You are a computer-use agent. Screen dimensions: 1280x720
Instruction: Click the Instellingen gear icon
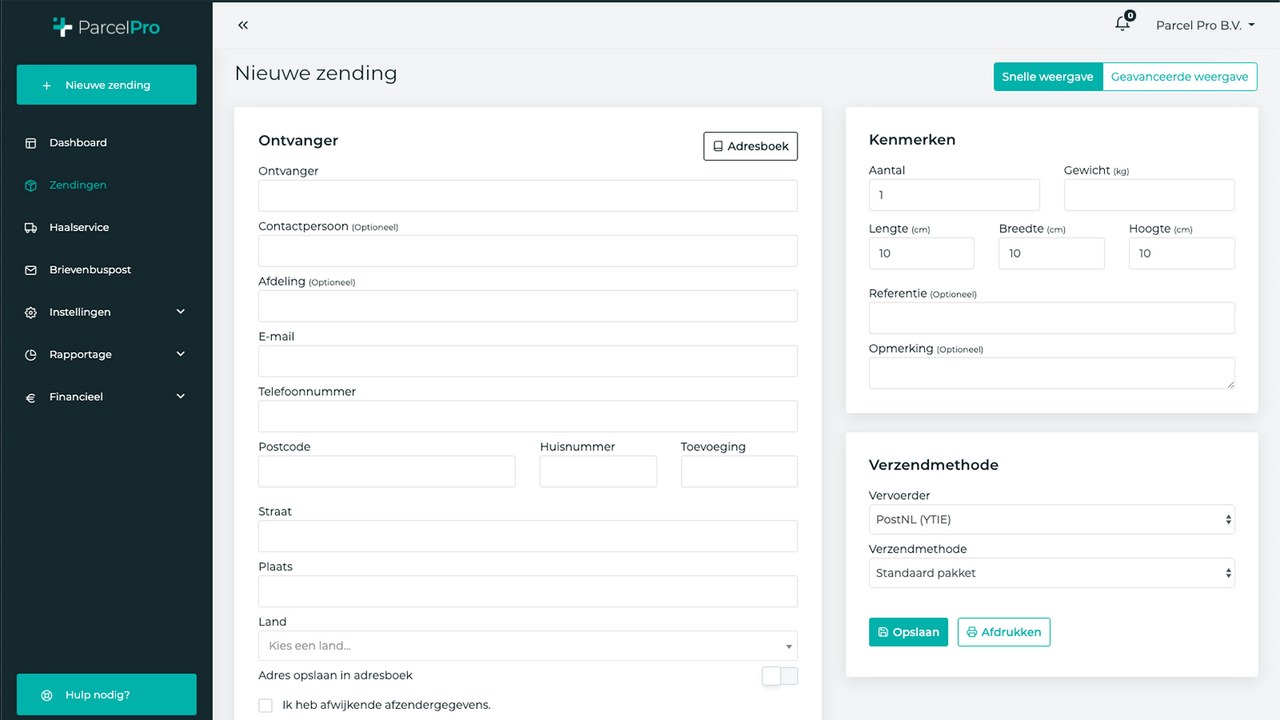tap(31, 312)
